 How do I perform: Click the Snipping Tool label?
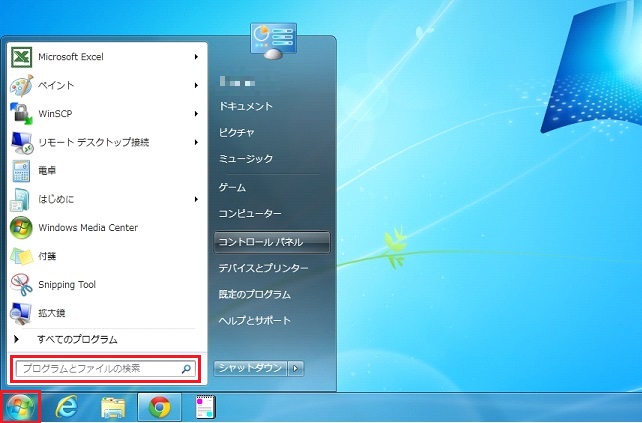(67, 285)
